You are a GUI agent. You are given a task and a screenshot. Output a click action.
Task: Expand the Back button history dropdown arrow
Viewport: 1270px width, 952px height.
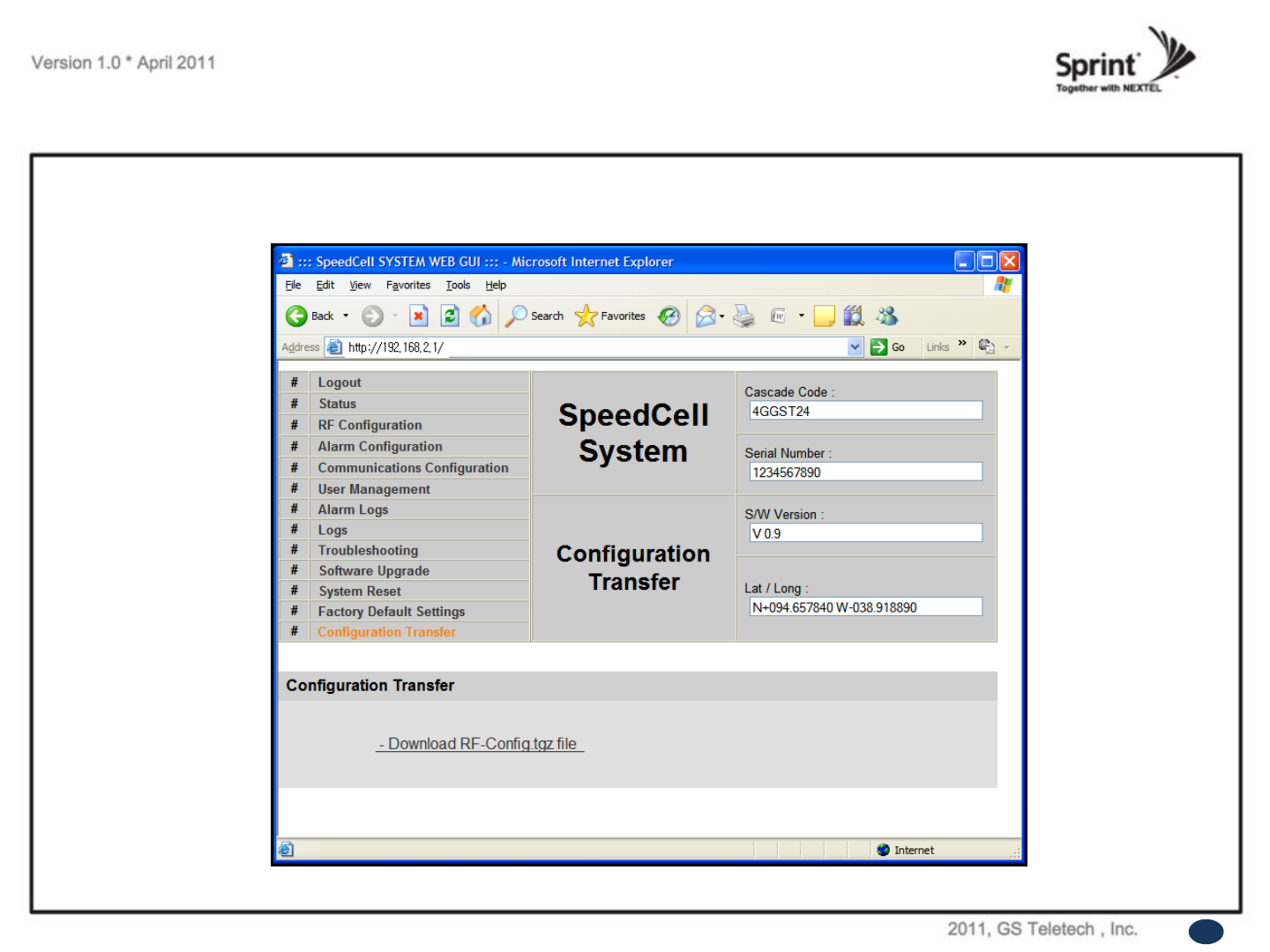click(x=346, y=316)
